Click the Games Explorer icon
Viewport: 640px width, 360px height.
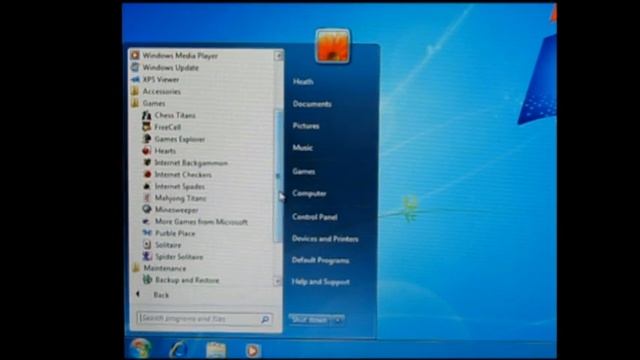point(147,139)
